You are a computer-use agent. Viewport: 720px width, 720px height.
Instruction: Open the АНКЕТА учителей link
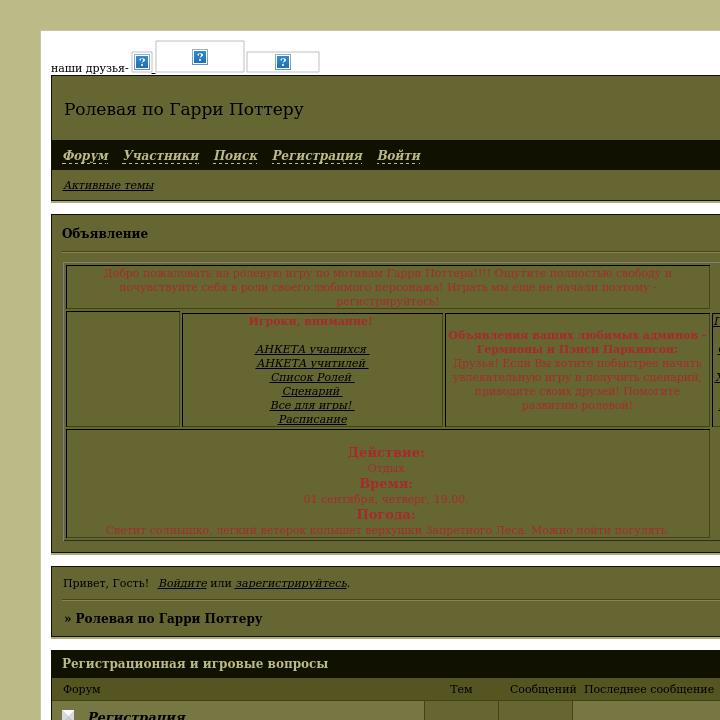[x=312, y=363]
